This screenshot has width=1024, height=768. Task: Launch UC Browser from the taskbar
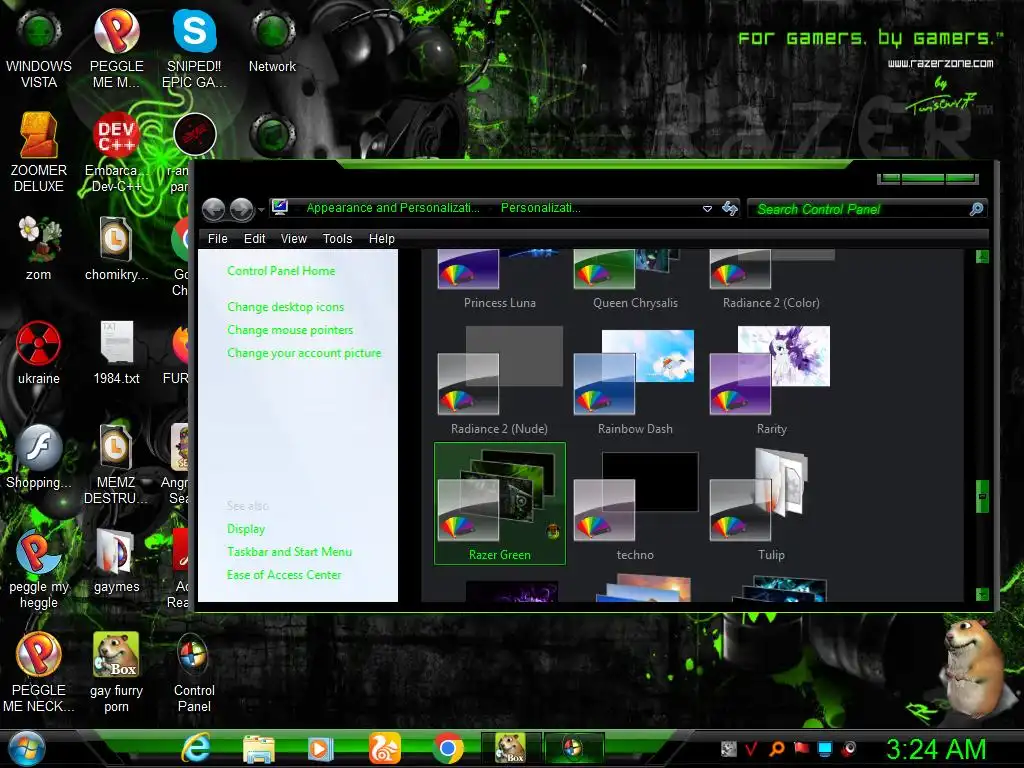(x=384, y=748)
